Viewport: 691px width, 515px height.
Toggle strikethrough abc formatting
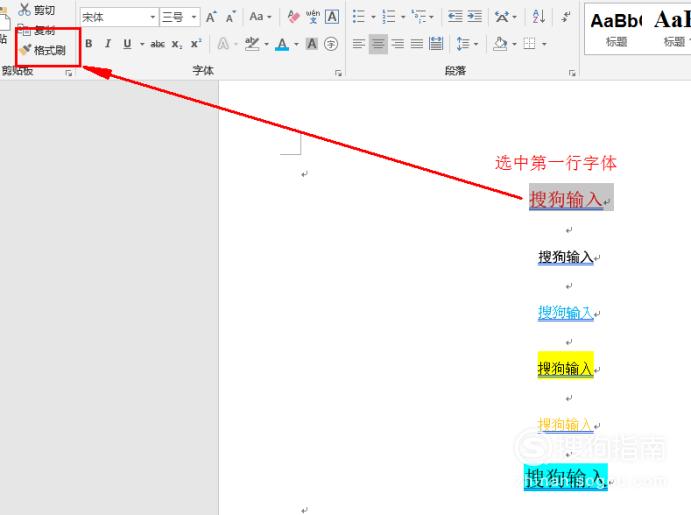157,44
